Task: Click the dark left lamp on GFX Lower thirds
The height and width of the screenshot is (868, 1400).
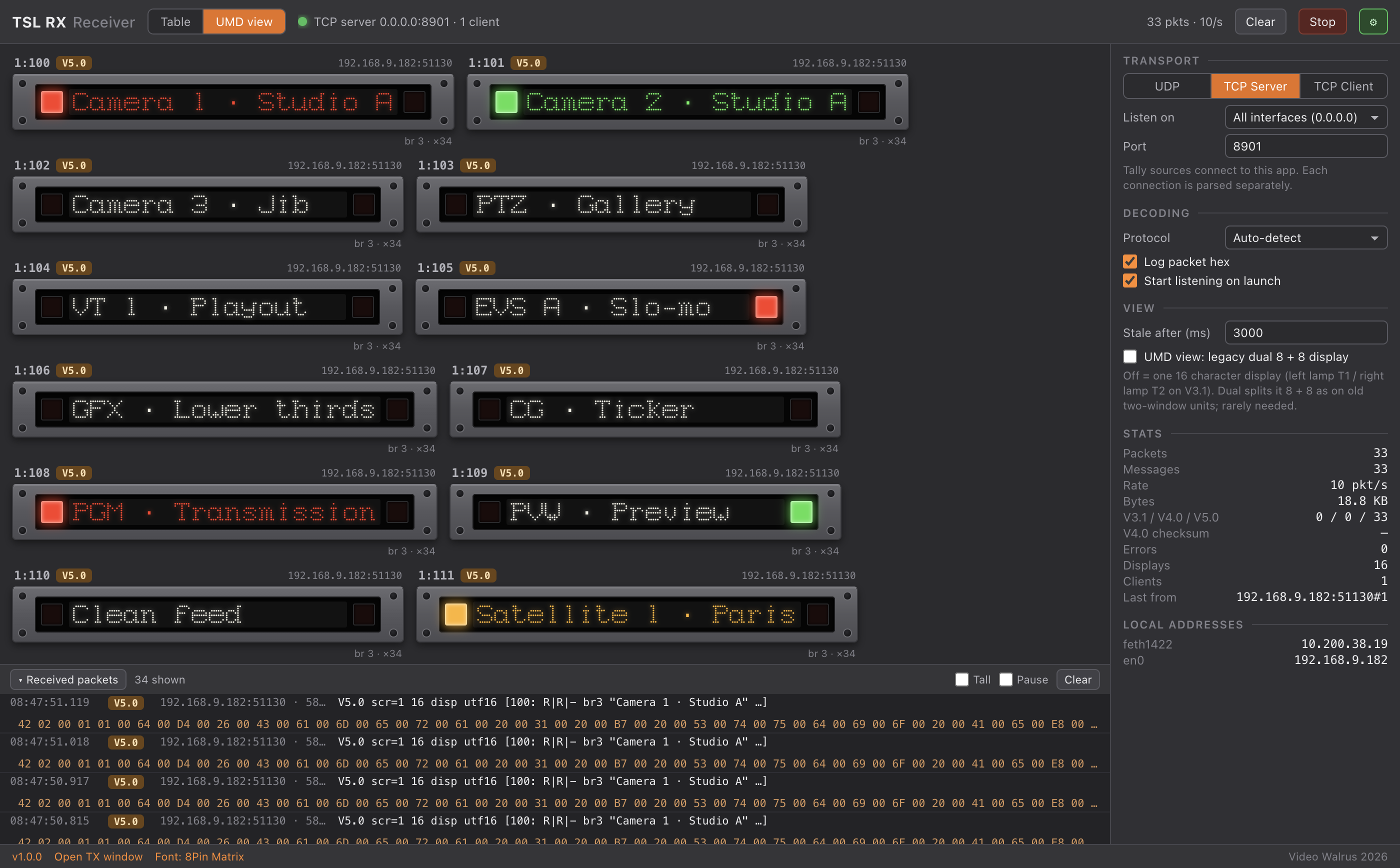Action: (x=51, y=409)
